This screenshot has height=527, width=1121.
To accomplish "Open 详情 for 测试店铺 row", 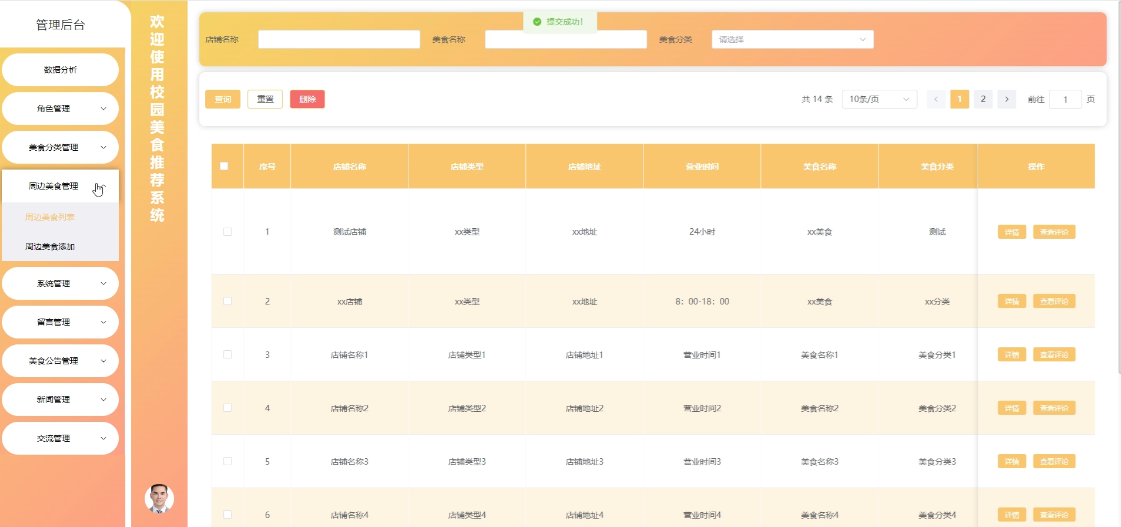I will (x=1012, y=232).
